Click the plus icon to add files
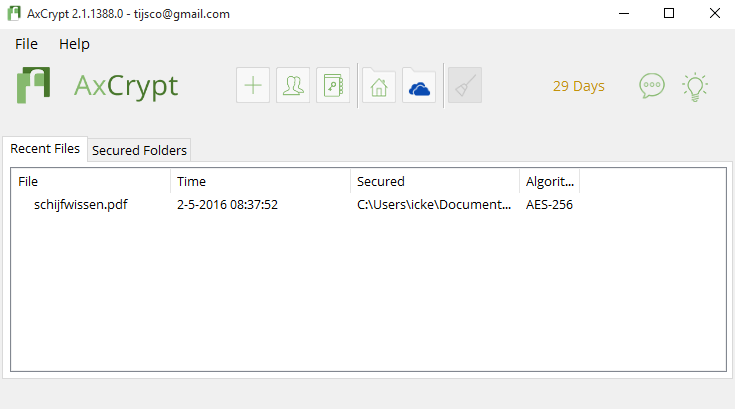This screenshot has width=735, height=409. tap(253, 86)
